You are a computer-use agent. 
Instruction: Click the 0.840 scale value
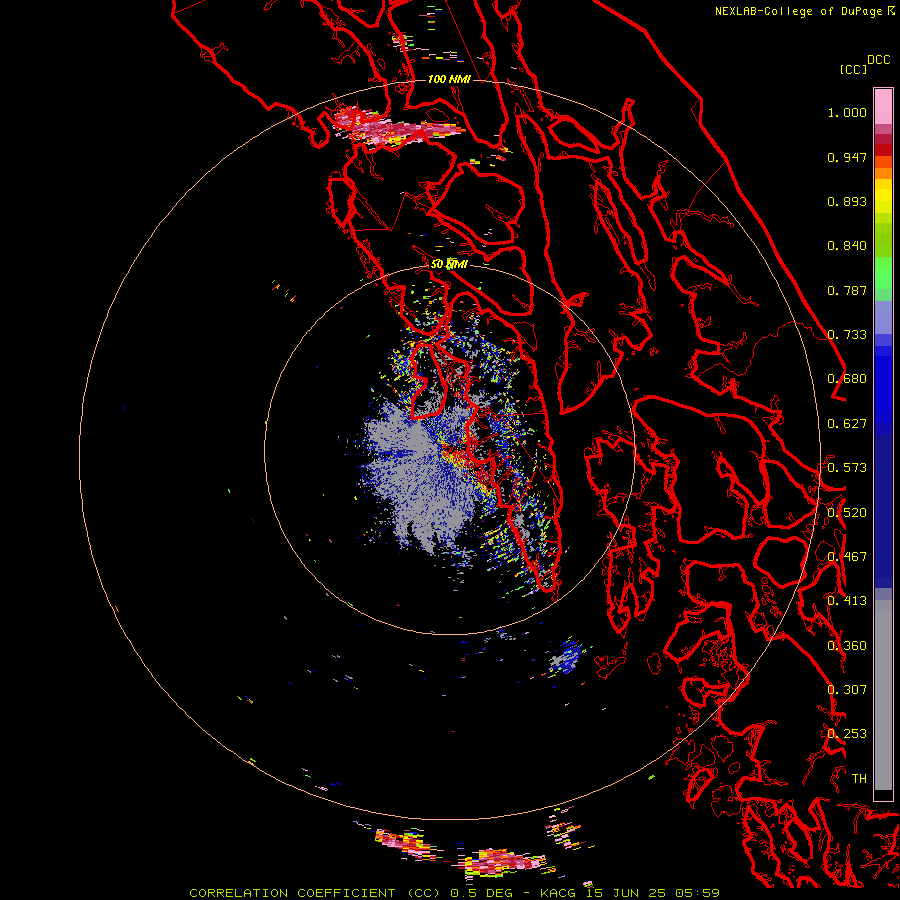847,246
